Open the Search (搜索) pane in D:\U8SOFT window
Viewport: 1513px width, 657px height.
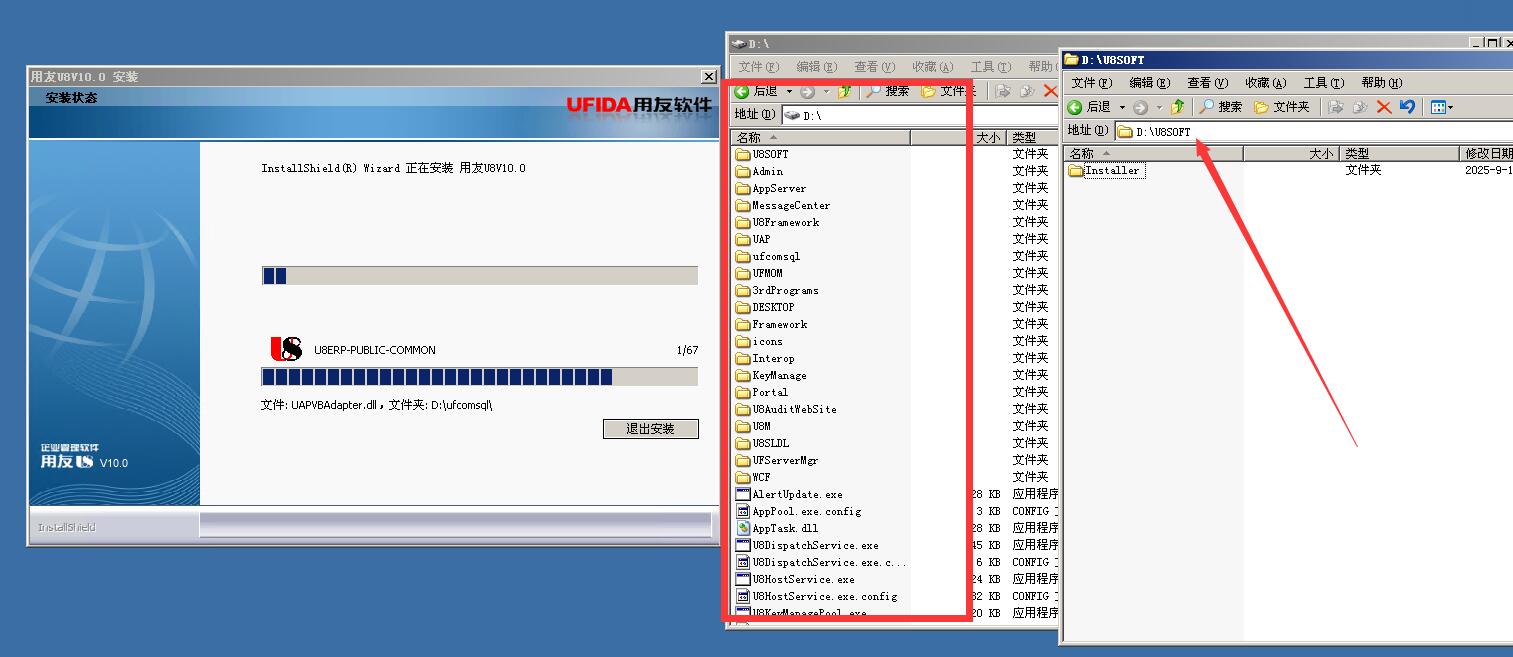(1221, 107)
